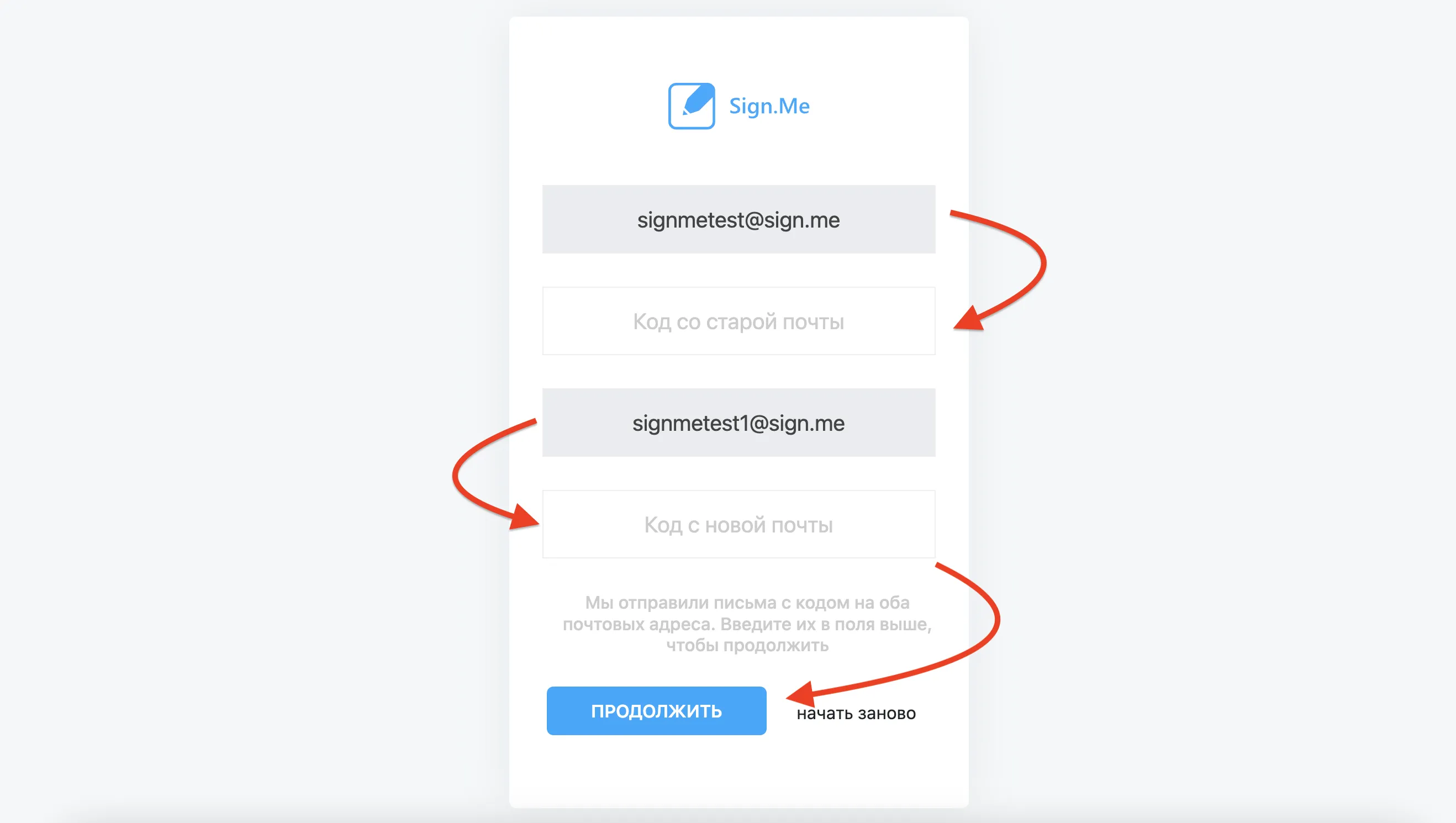
Task: Click the signmetest@sign.me email field
Action: 738,219
